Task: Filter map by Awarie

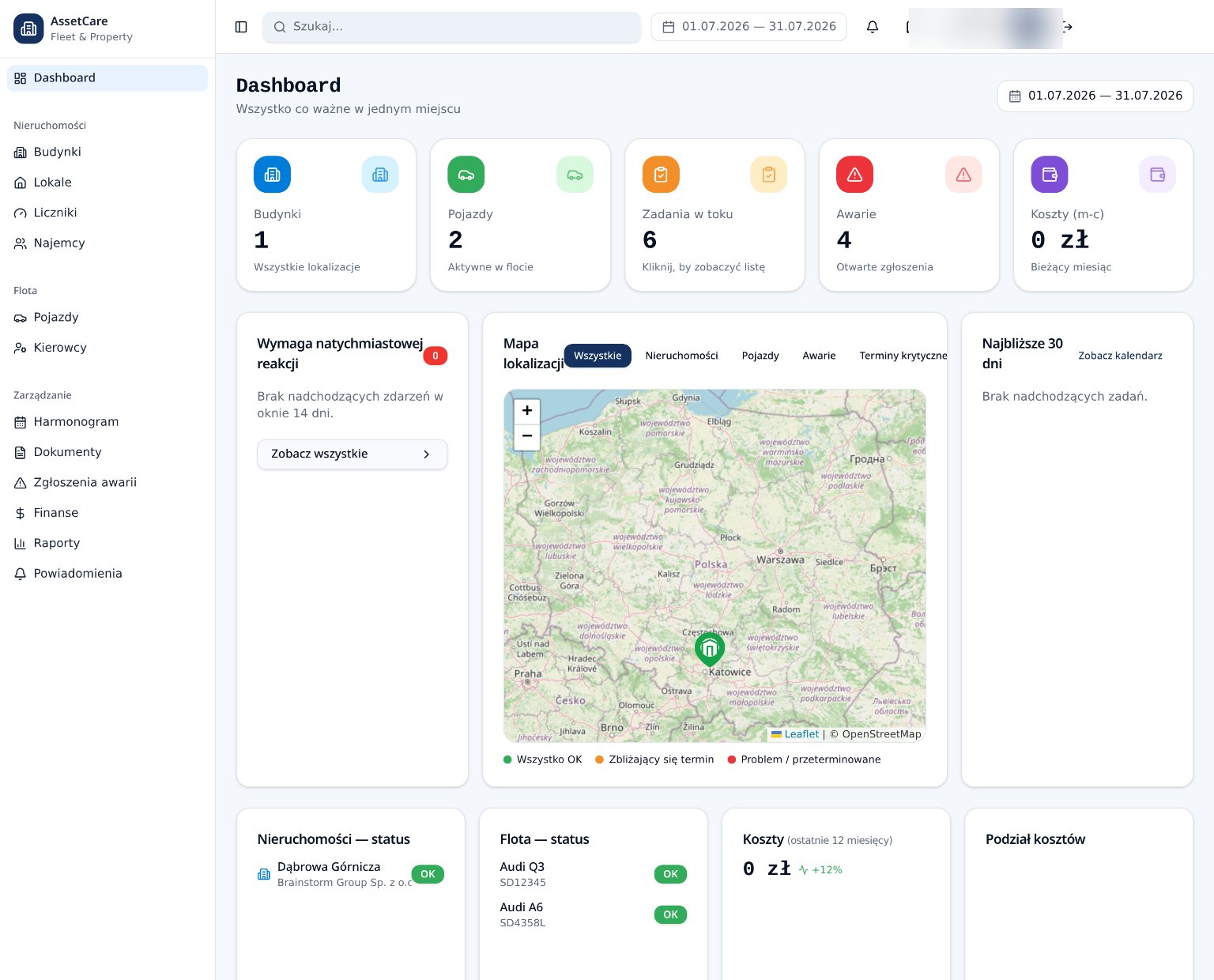Action: tap(819, 356)
